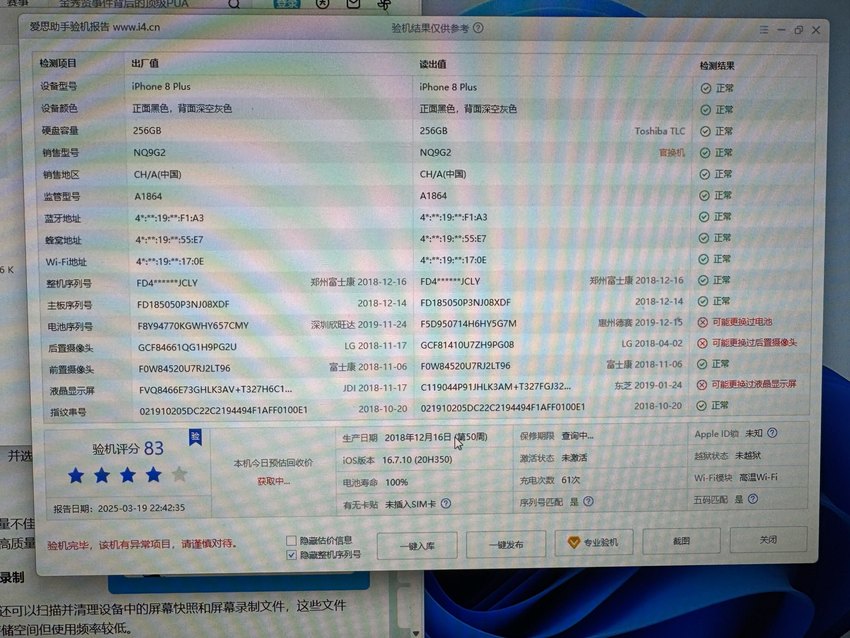Click the blue 验 badge beside the score
Viewport: 850px width, 638px height.
coord(195,437)
